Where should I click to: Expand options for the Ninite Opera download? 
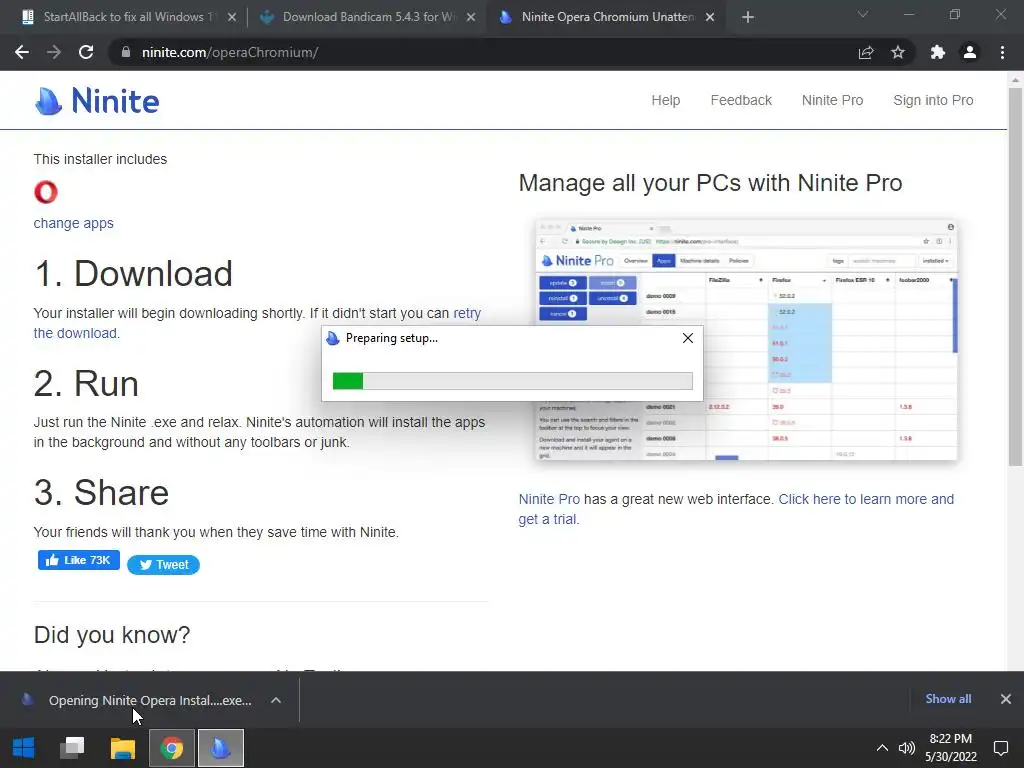276,700
